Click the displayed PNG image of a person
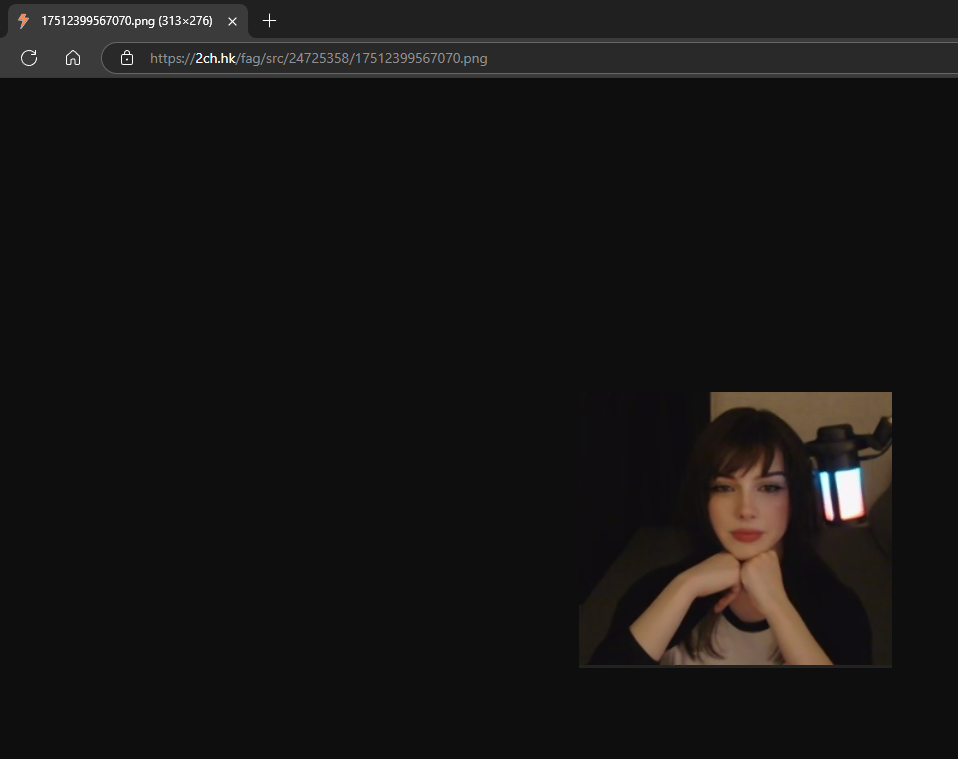958x759 pixels. [735, 529]
